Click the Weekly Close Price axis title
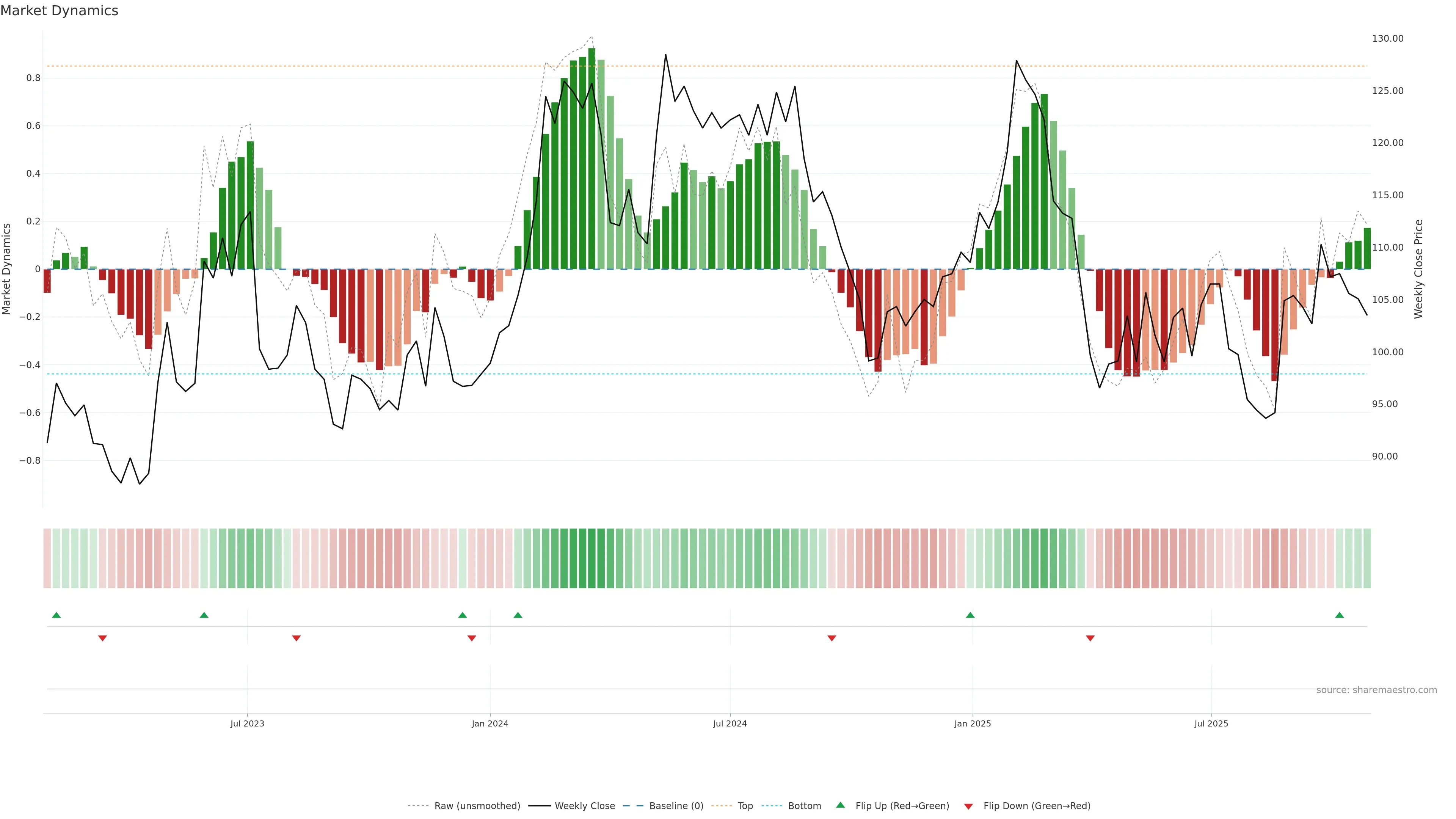 [1418, 269]
